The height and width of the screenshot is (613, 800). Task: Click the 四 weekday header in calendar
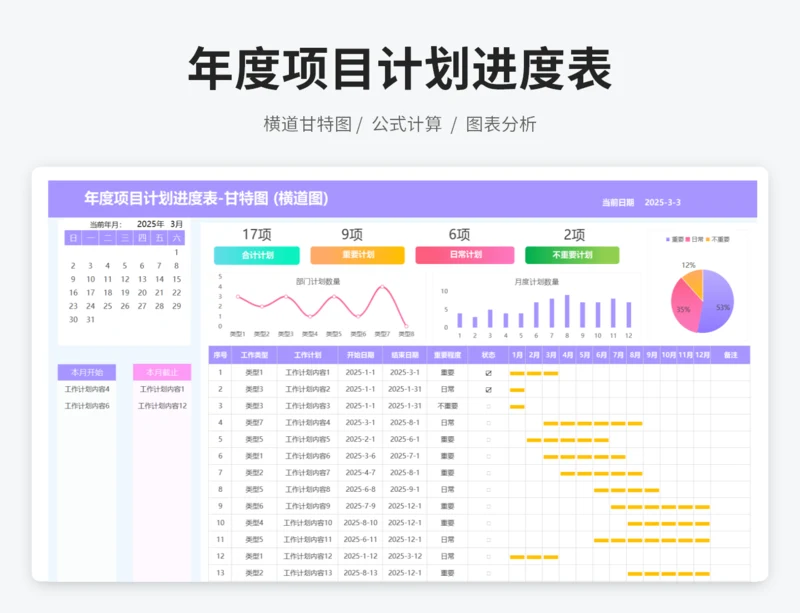point(142,238)
